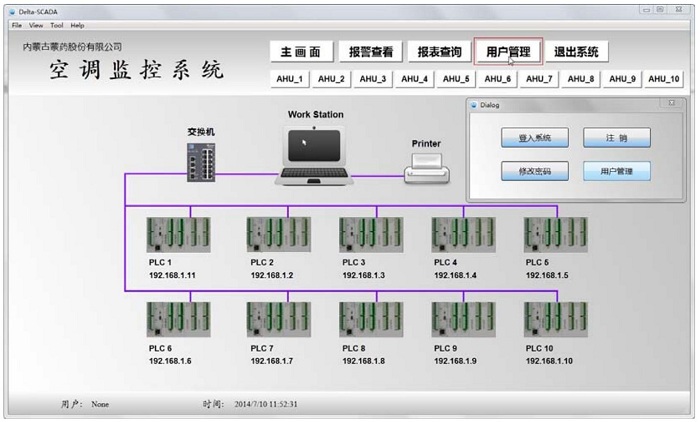Switch to the AHU_2 page
The width and height of the screenshot is (700, 422).
[331, 79]
